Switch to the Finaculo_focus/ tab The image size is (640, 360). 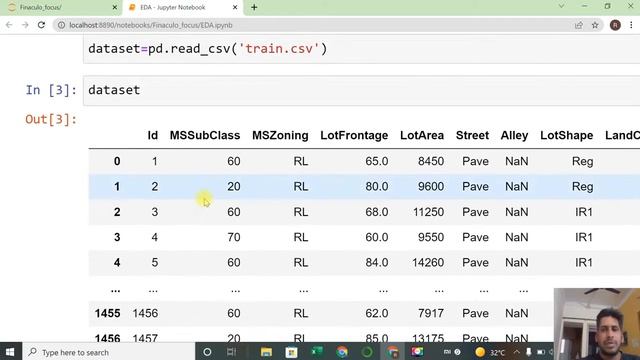[x=61, y=8]
